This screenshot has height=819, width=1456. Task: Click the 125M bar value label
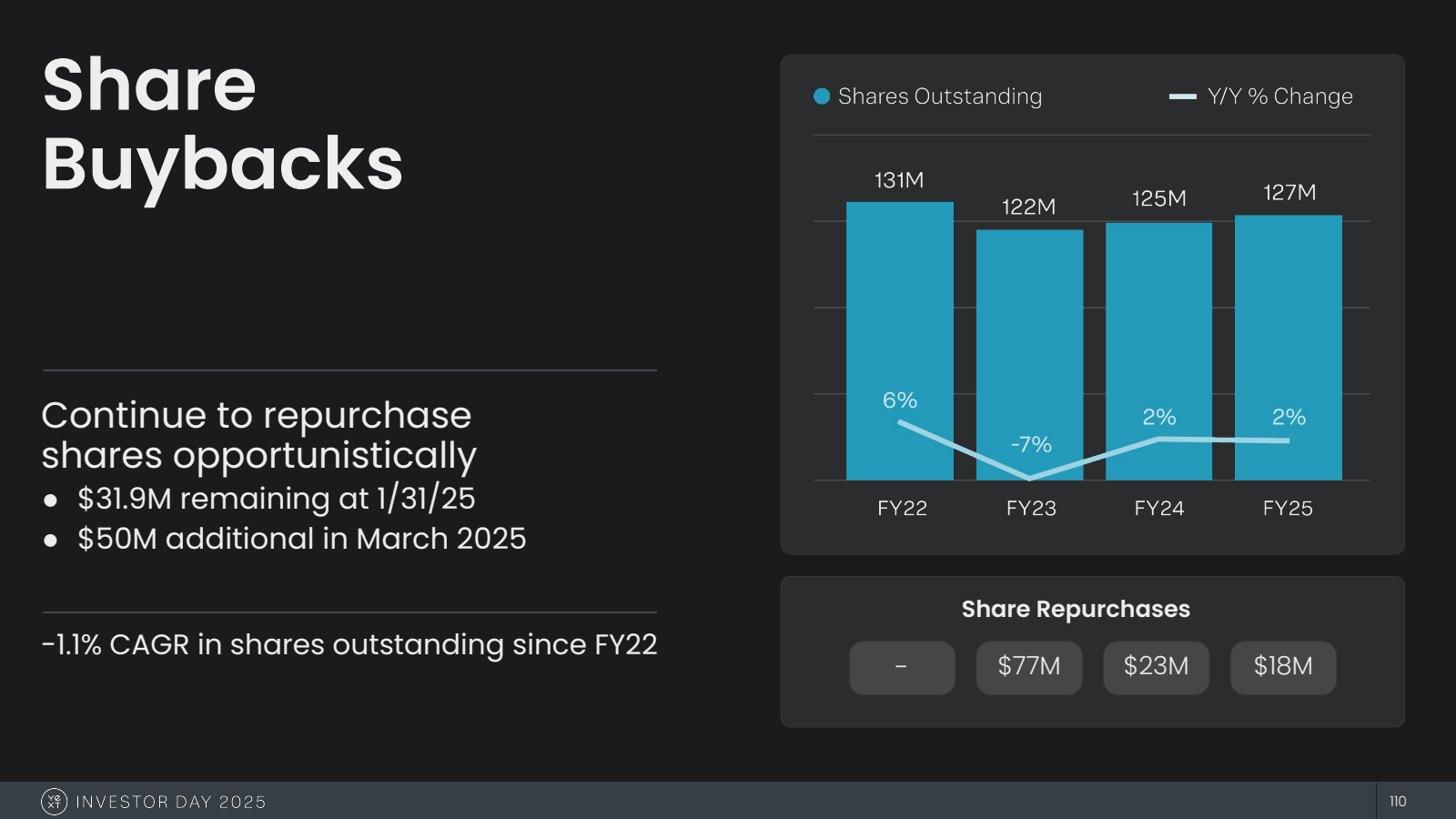[1159, 198]
